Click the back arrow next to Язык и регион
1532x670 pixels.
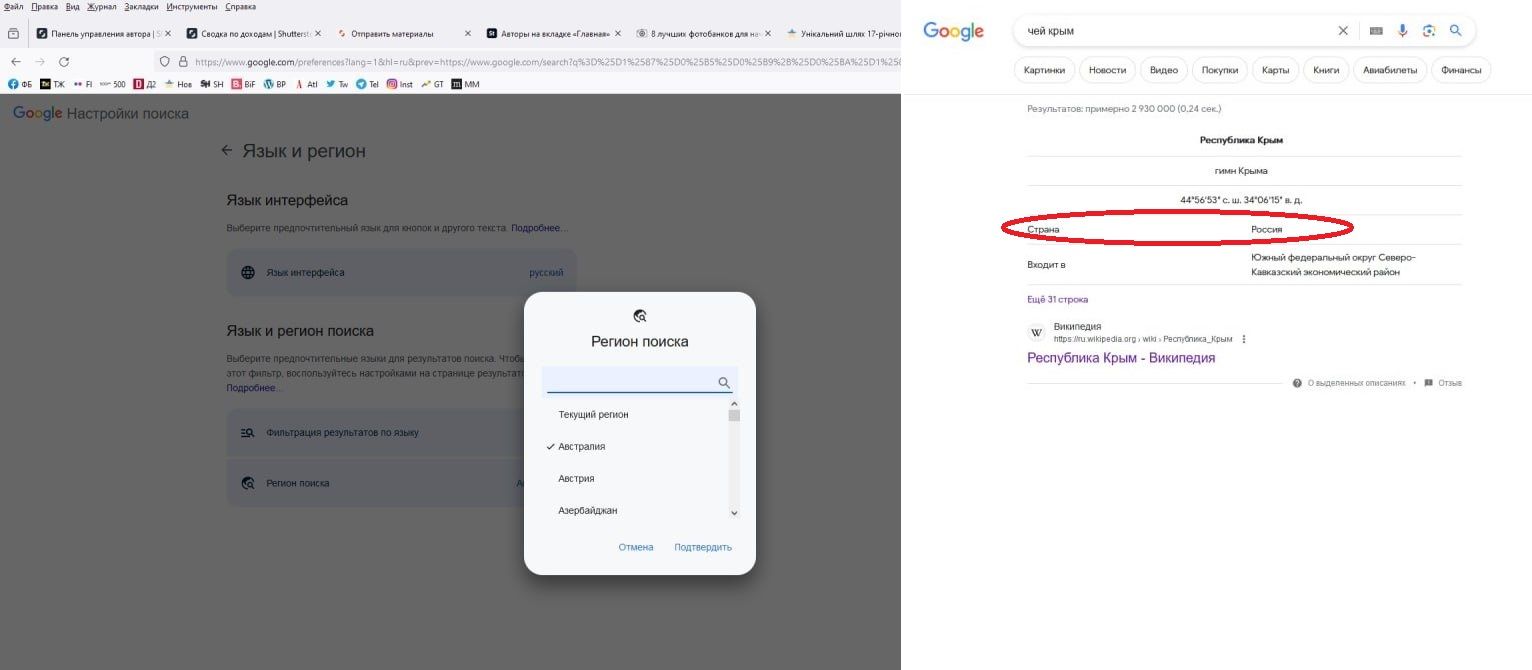(226, 151)
